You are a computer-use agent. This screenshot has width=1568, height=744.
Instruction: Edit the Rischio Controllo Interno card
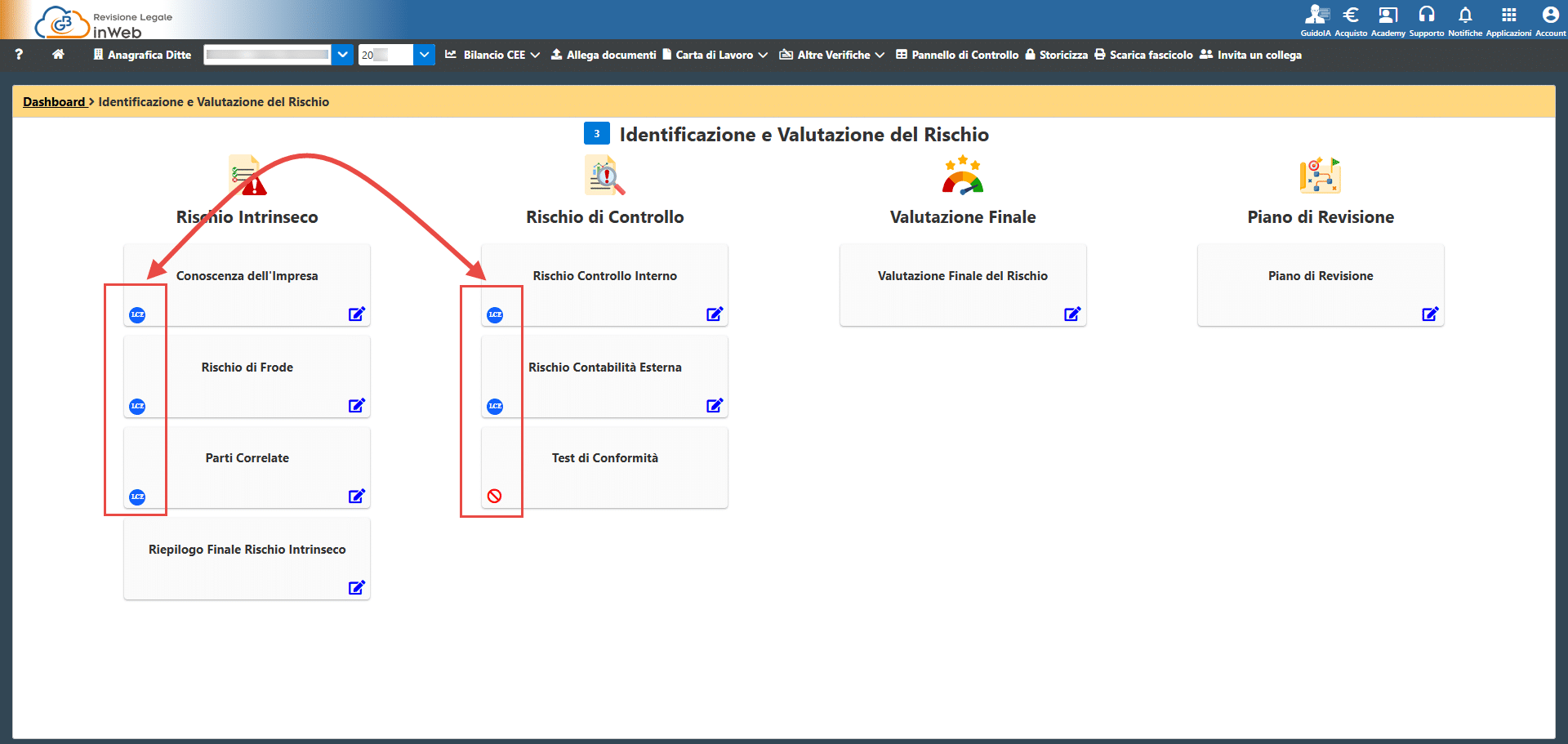tap(715, 314)
